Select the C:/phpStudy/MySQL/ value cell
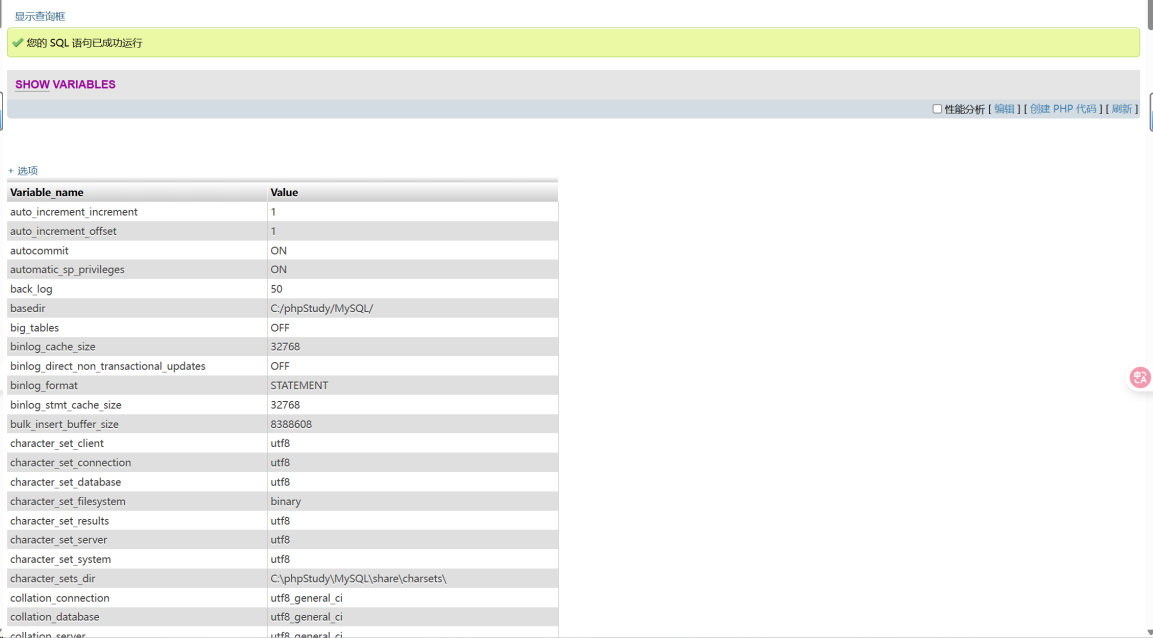This screenshot has width=1153, height=638. coord(321,308)
